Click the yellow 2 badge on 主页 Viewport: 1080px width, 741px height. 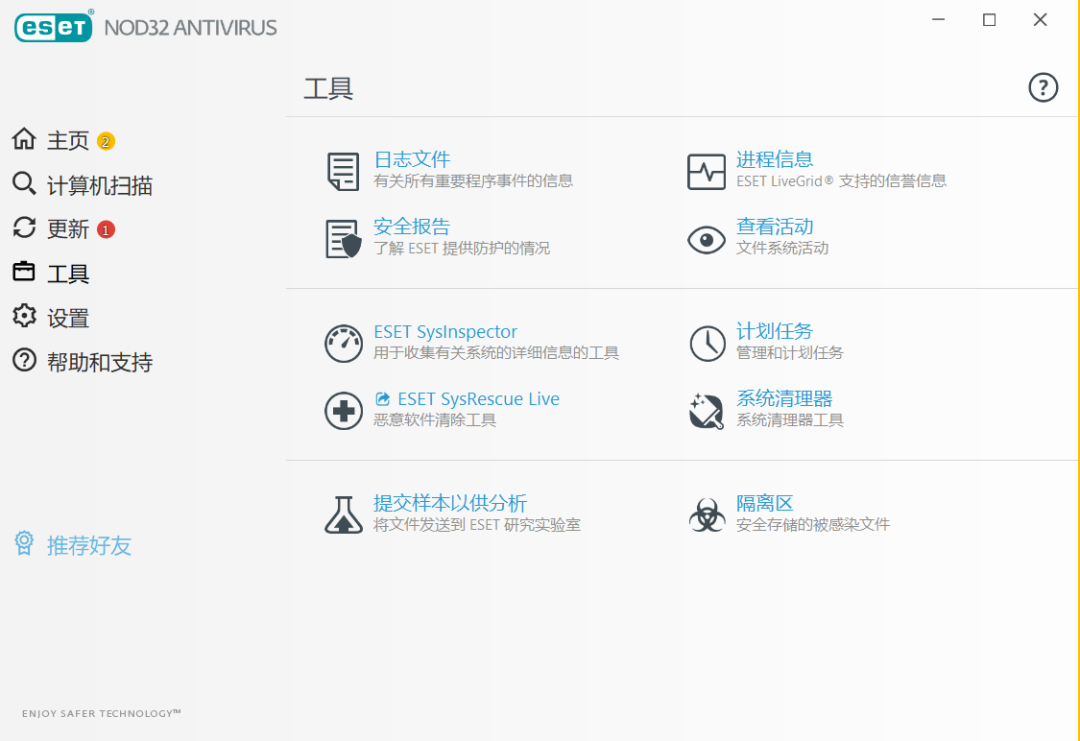tap(105, 141)
